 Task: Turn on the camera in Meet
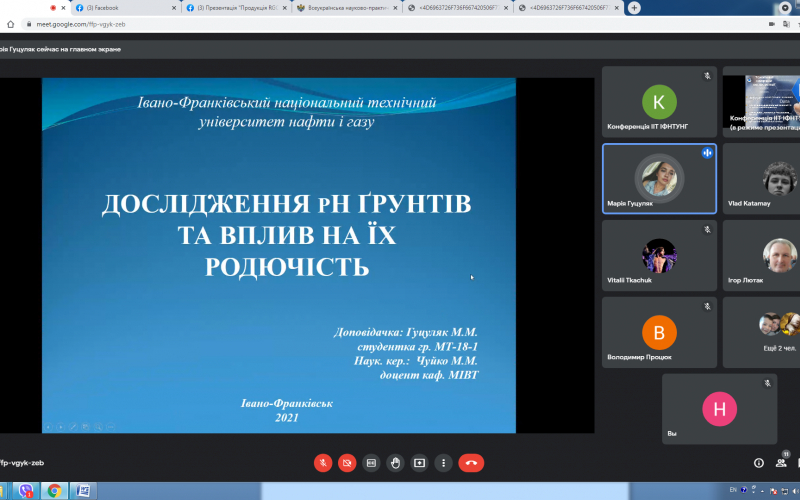point(347,463)
